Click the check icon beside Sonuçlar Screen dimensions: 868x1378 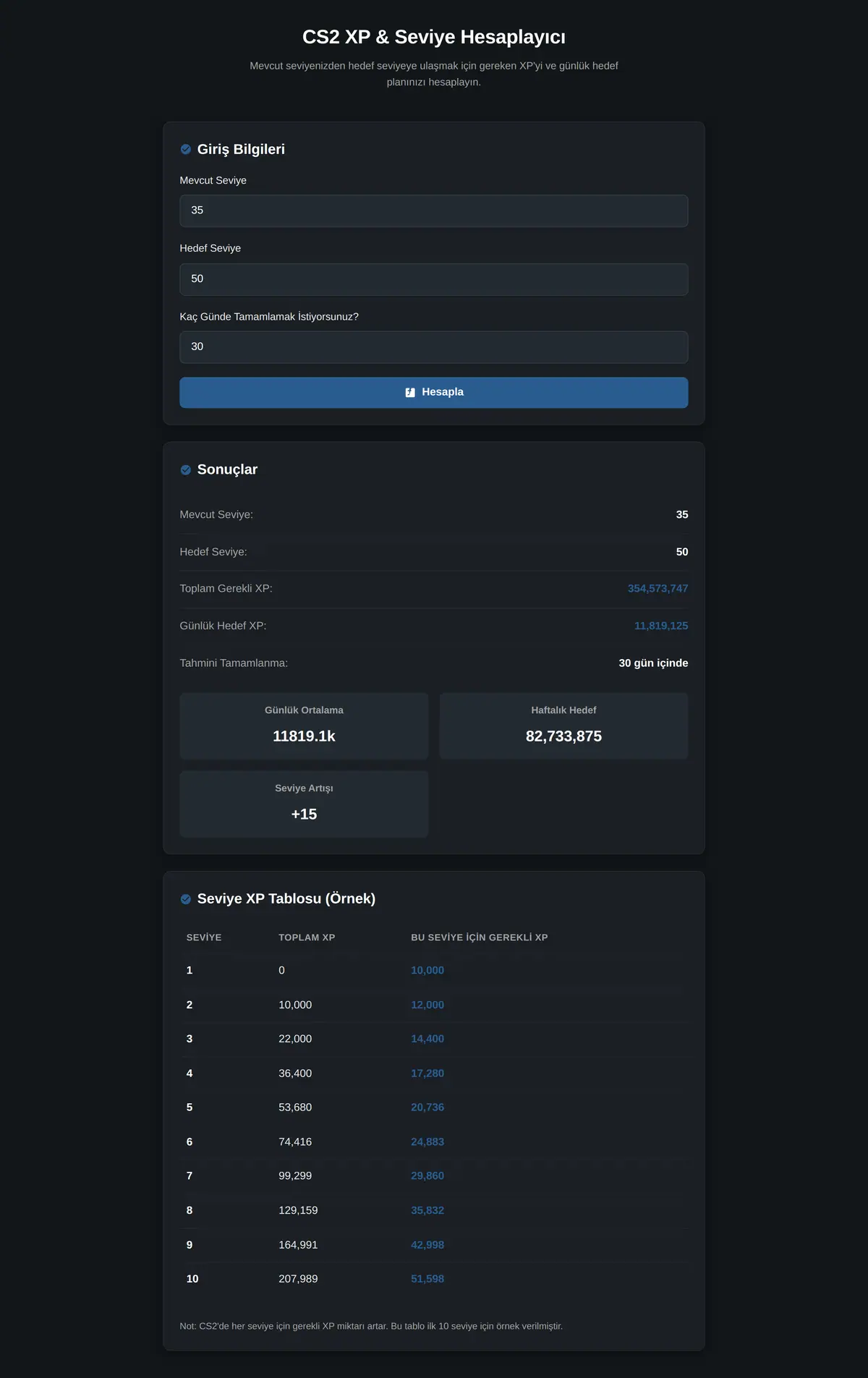tap(186, 470)
